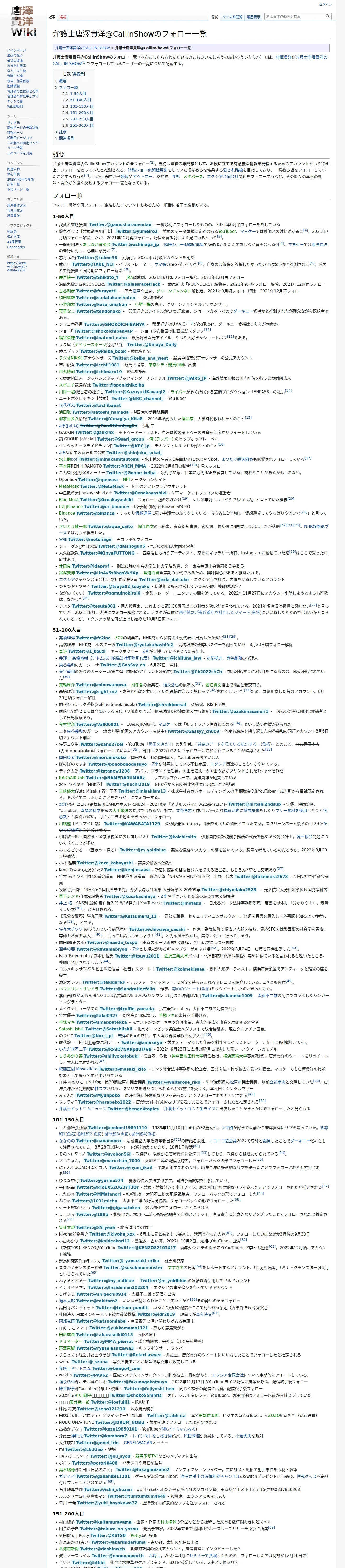
Task: Open sidebar link 2025年版今の年表
Action: click(x=21, y=180)
